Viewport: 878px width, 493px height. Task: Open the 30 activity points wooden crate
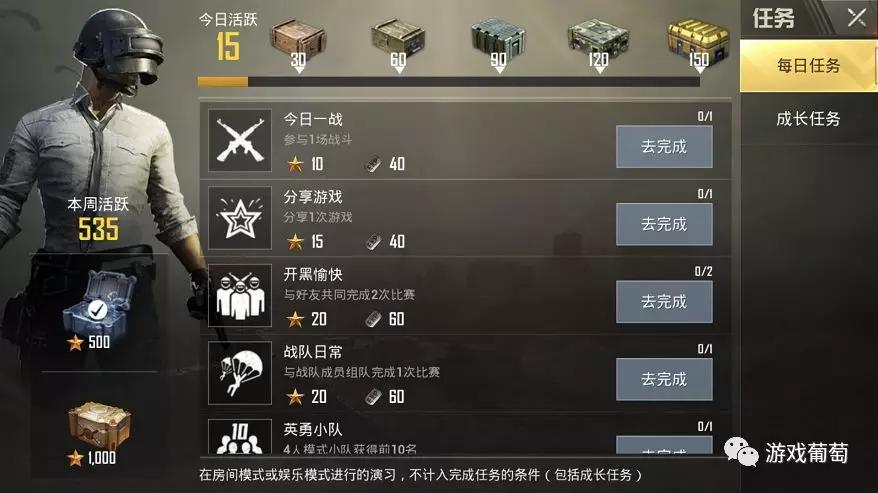(298, 41)
